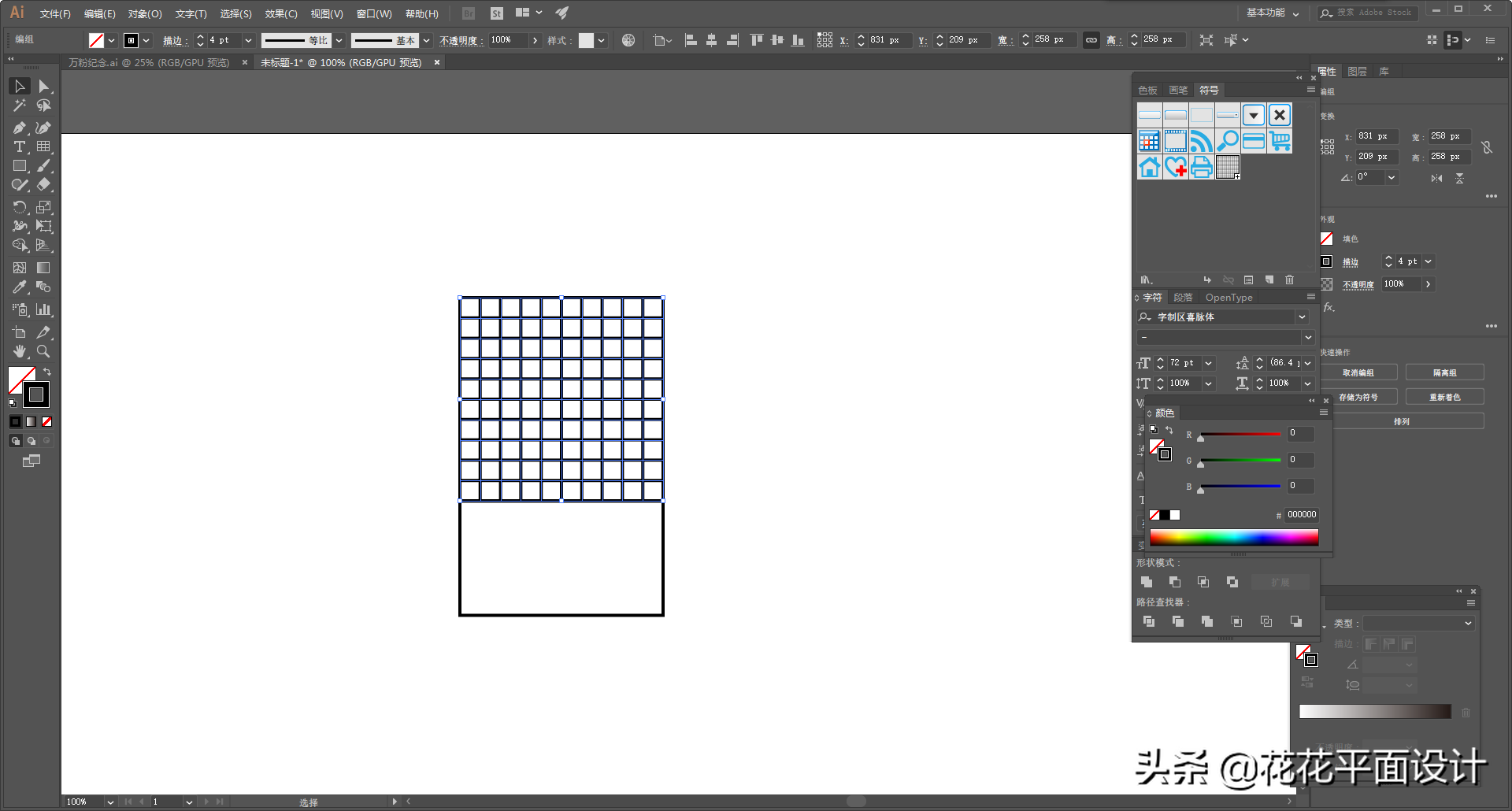Pick a color from the spectrum bar
1512x811 pixels.
pos(1234,538)
